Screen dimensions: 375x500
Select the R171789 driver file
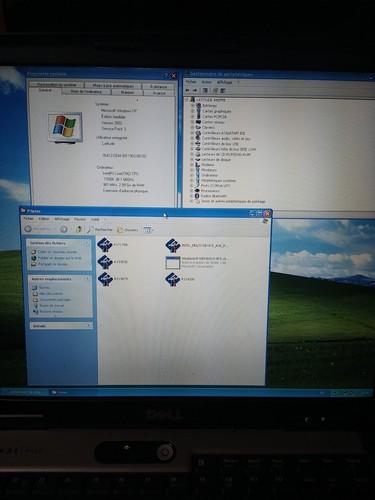[112, 245]
